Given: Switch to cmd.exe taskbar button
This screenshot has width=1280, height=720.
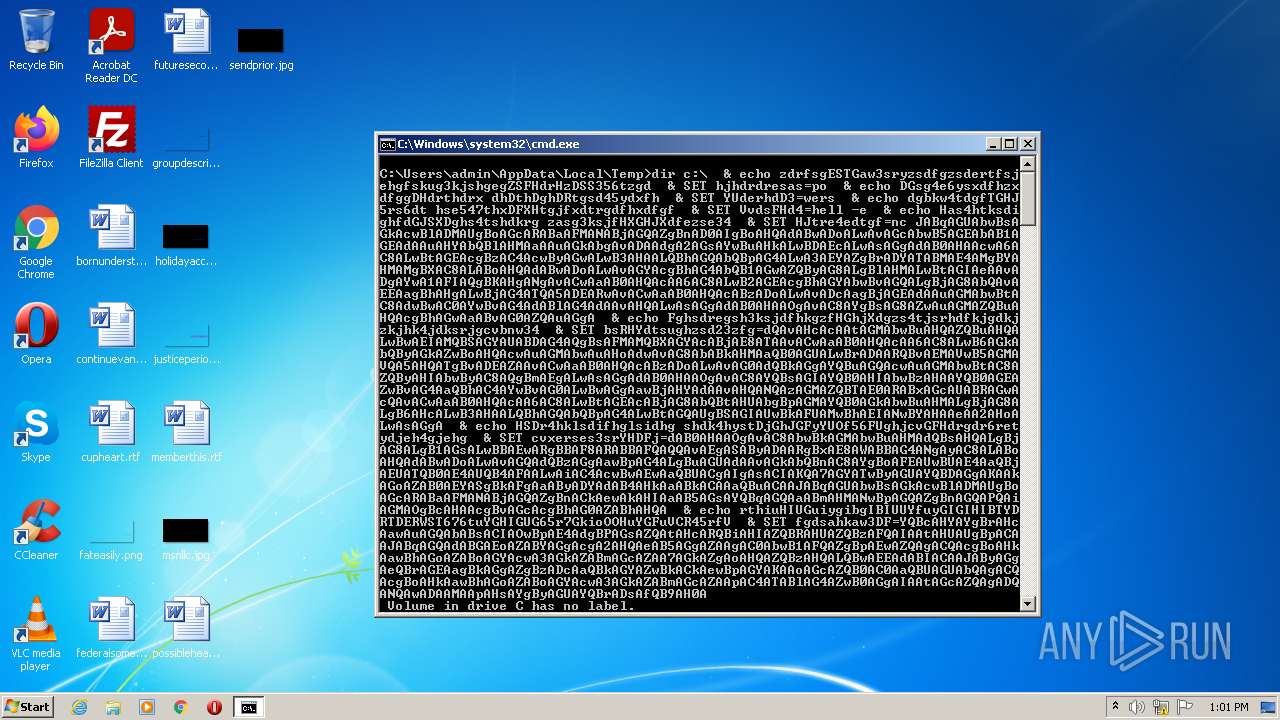Looking at the screenshot, I should 248,707.
